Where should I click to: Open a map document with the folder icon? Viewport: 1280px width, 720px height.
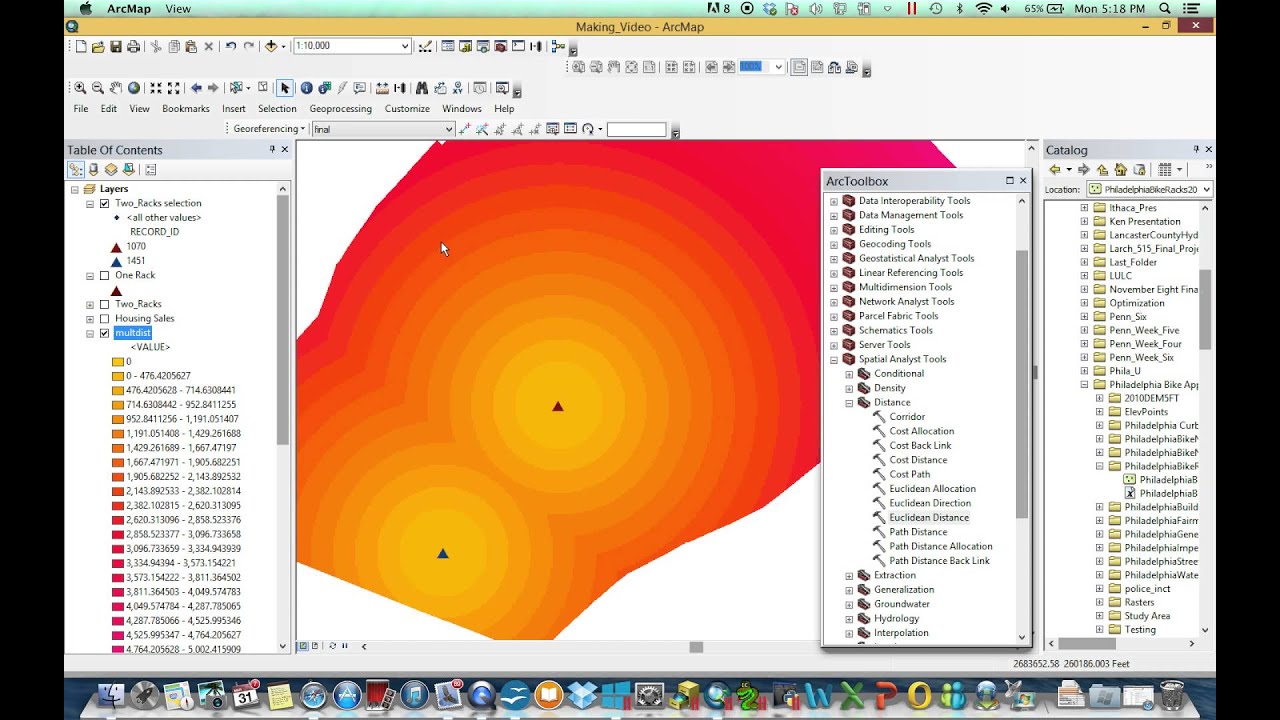click(98, 46)
